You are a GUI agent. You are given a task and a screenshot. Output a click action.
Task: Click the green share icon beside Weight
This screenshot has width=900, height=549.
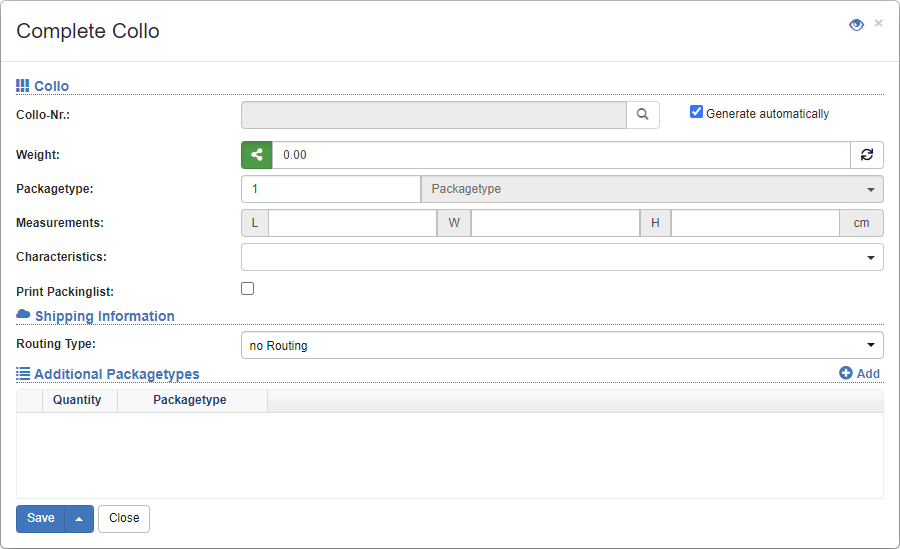pos(257,155)
